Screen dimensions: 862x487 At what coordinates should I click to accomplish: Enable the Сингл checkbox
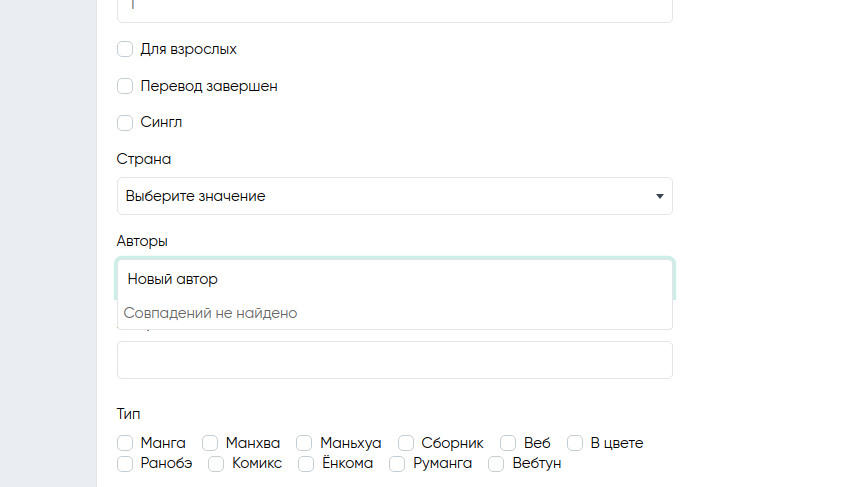pyautogui.click(x=125, y=122)
